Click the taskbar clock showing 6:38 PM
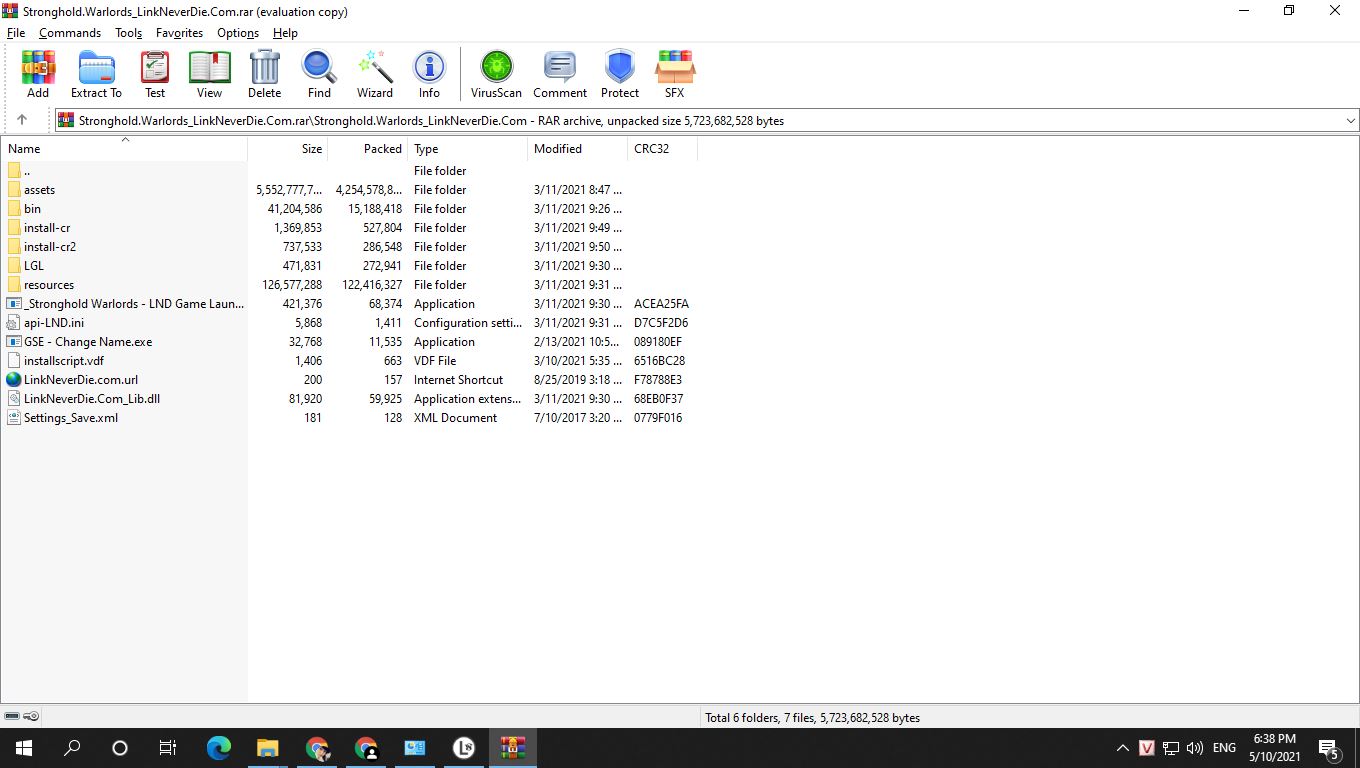The width and height of the screenshot is (1360, 768). (x=1274, y=748)
